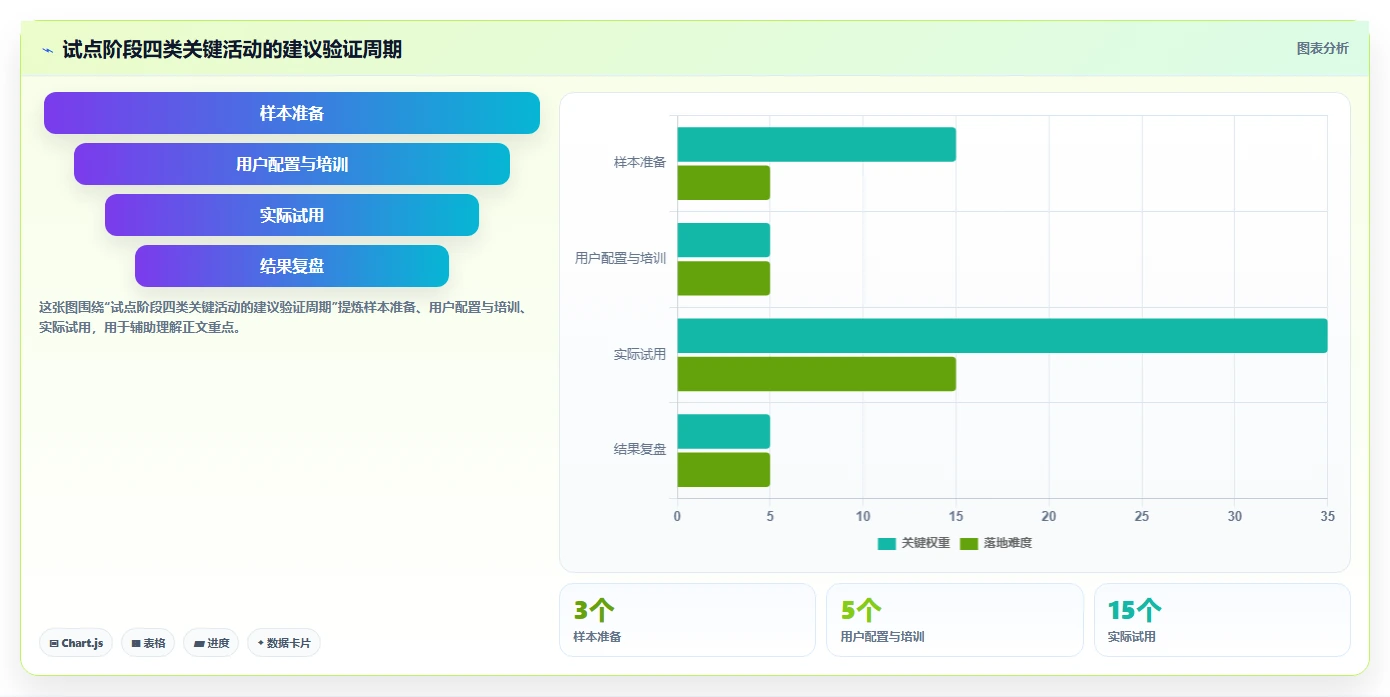Open the 5个 用户配置与培训 data card
The width and height of the screenshot is (1390, 697).
tap(955, 620)
